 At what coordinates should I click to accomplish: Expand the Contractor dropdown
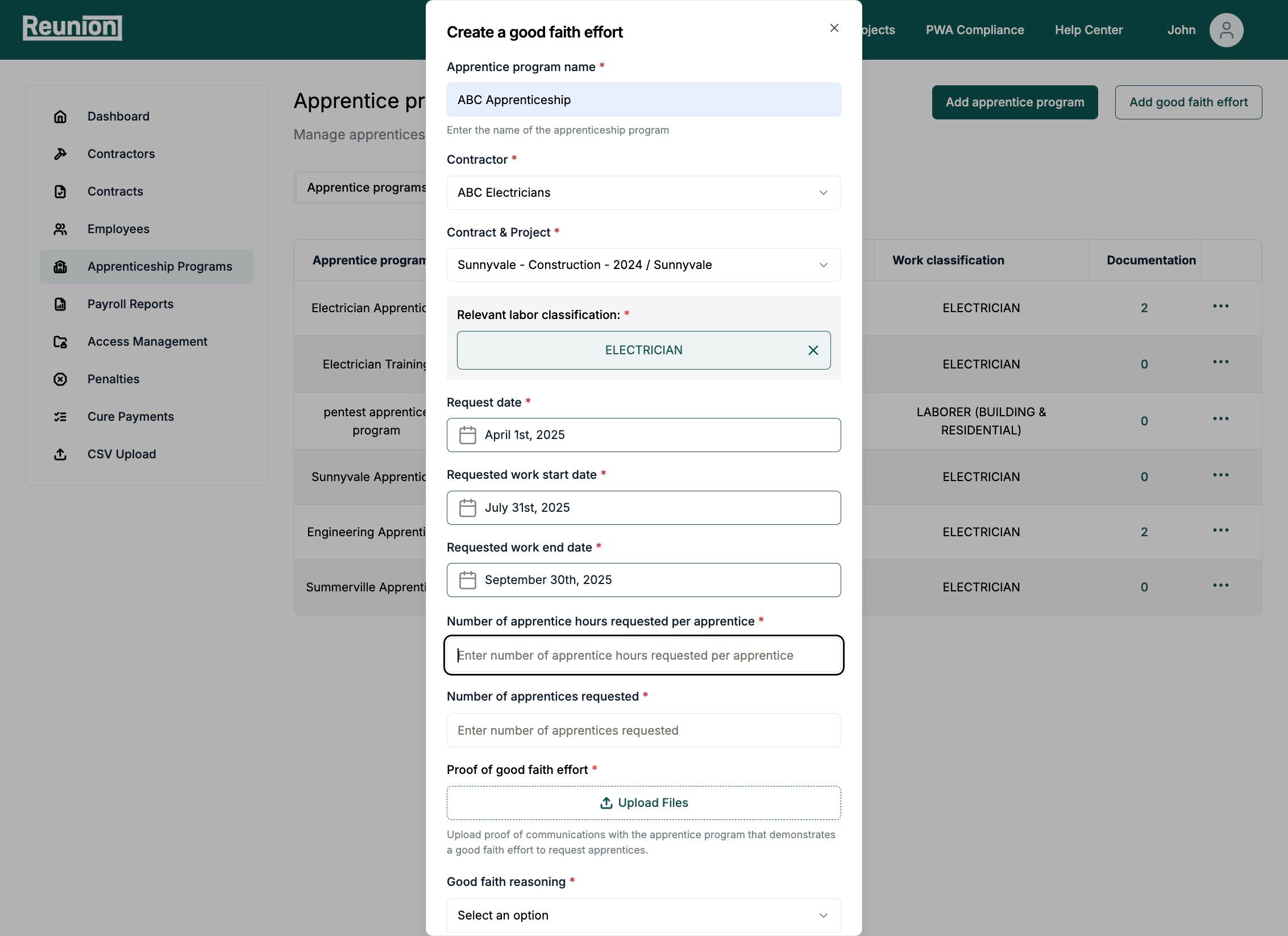click(x=643, y=193)
